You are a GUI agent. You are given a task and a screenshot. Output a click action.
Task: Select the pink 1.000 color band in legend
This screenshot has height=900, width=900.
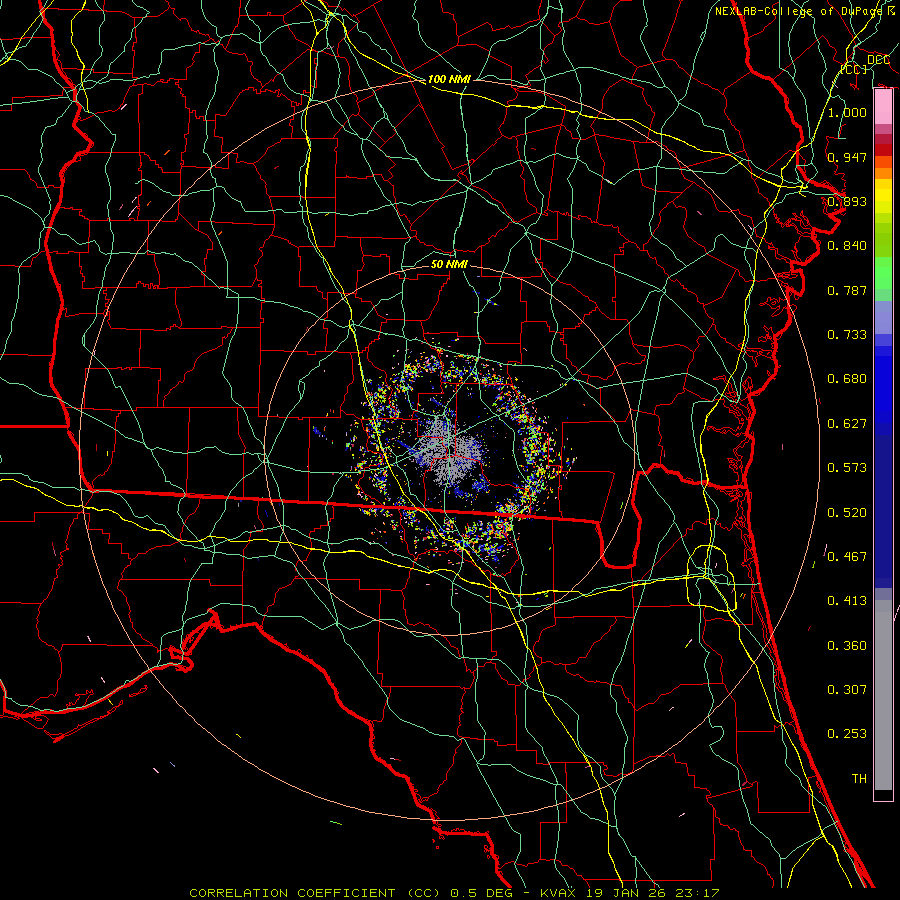click(883, 105)
